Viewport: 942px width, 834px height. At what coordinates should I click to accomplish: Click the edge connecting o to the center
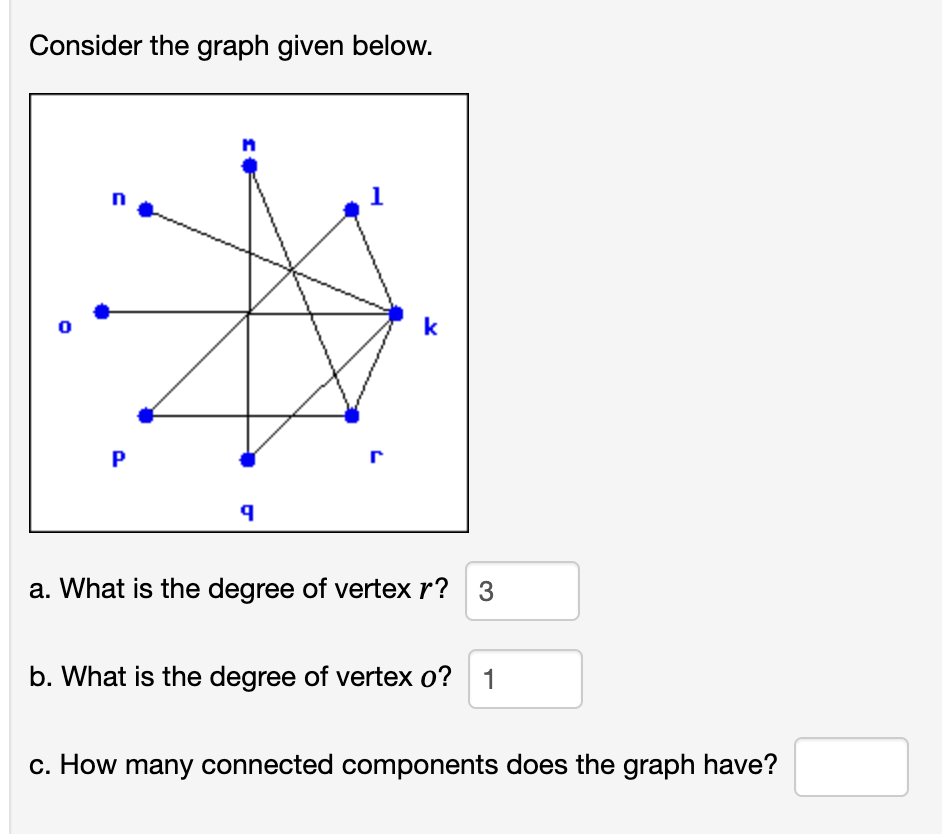170,311
